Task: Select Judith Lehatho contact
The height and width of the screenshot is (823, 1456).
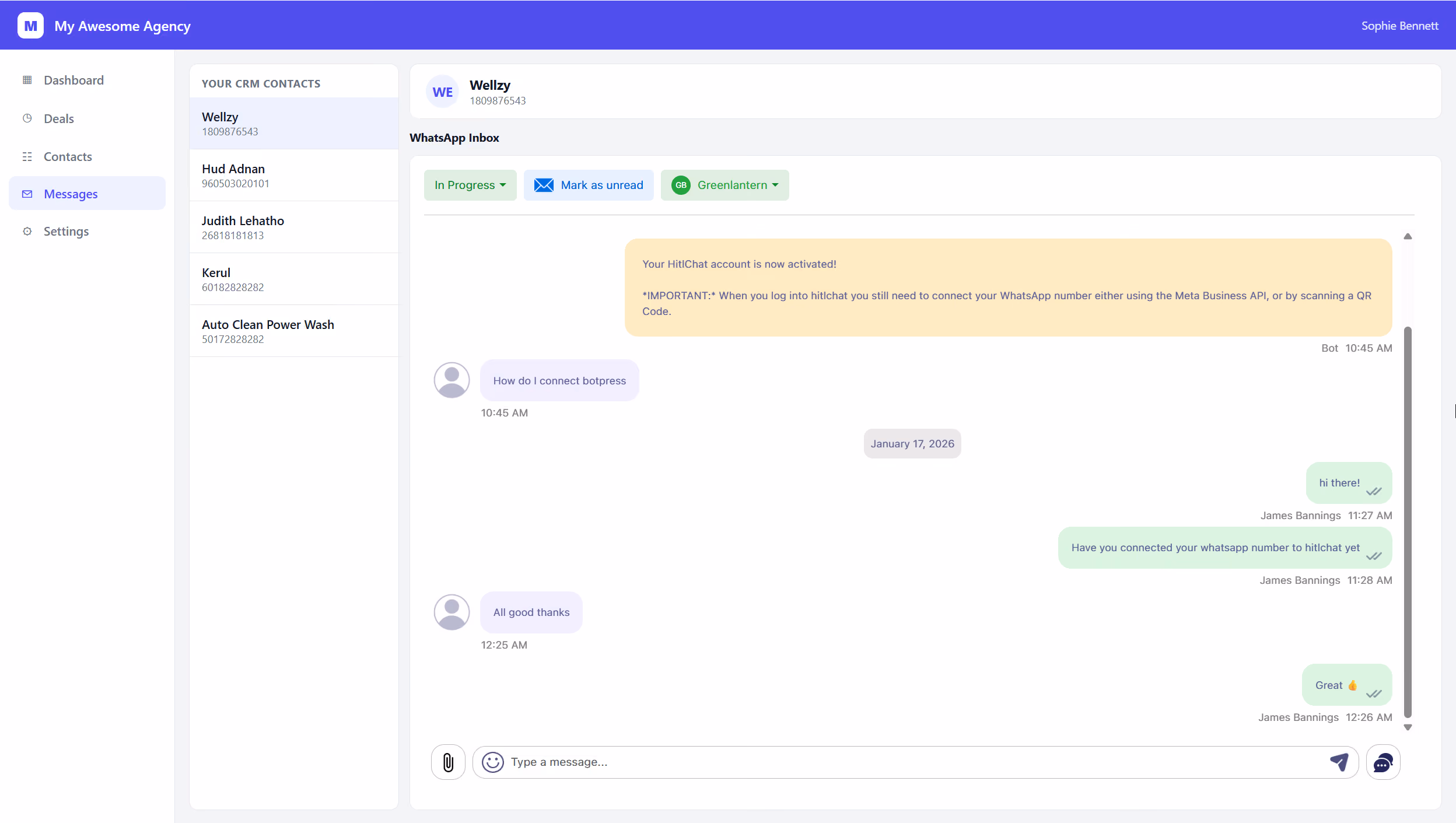Action: [294, 227]
